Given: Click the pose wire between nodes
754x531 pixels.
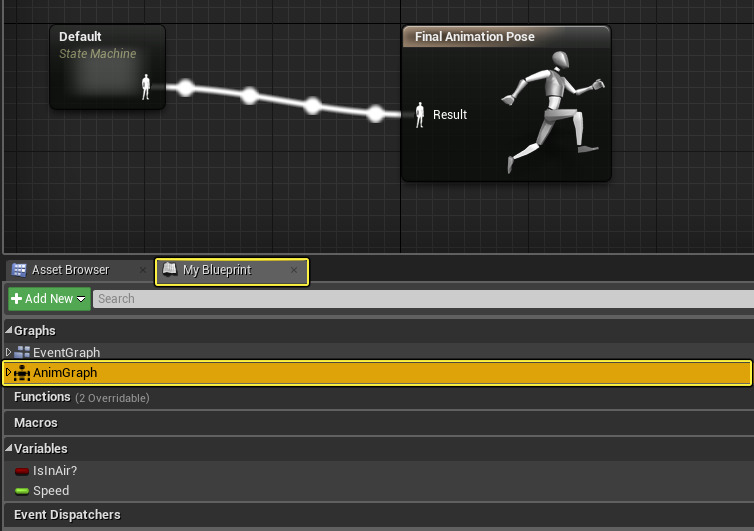Looking at the screenshot, I should [x=281, y=101].
